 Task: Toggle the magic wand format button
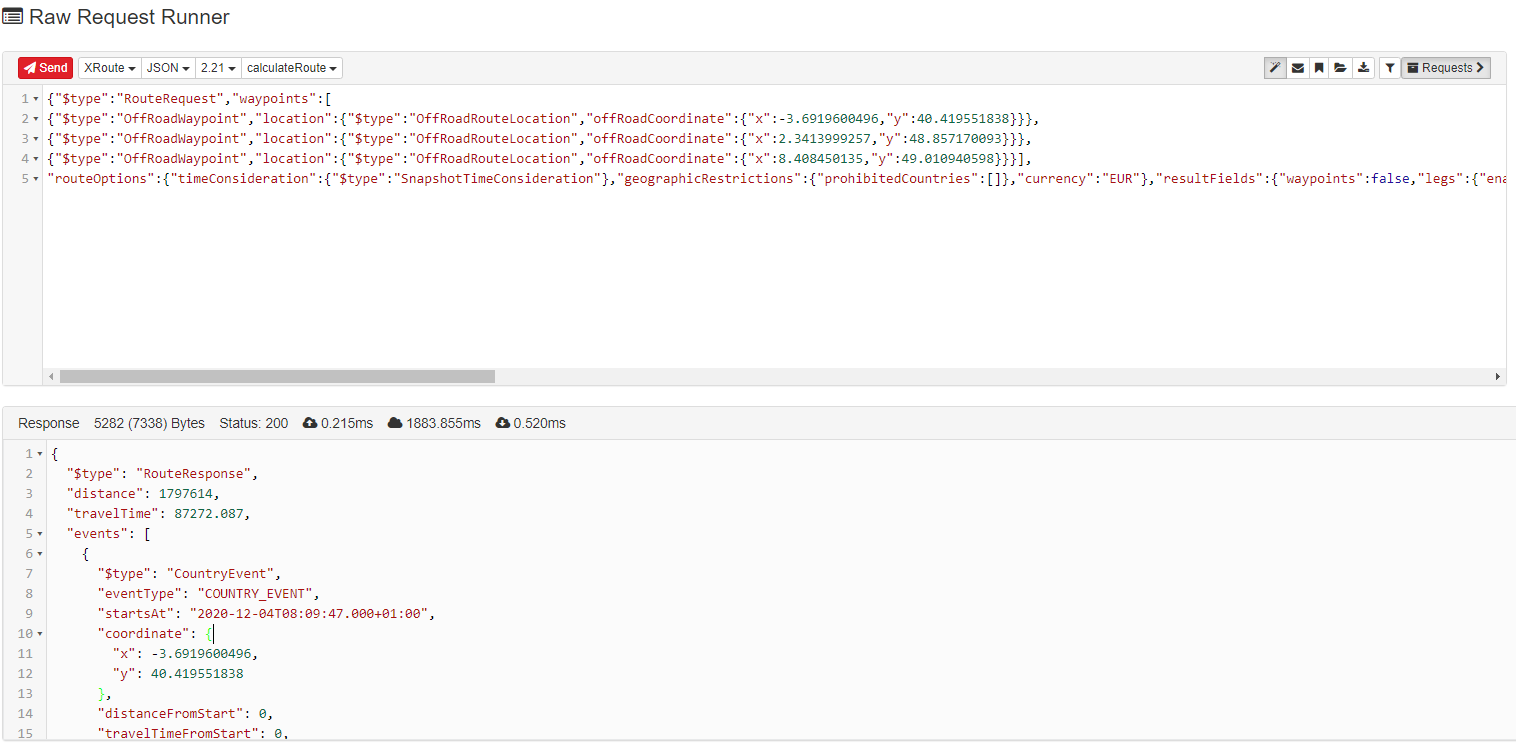[1275, 68]
